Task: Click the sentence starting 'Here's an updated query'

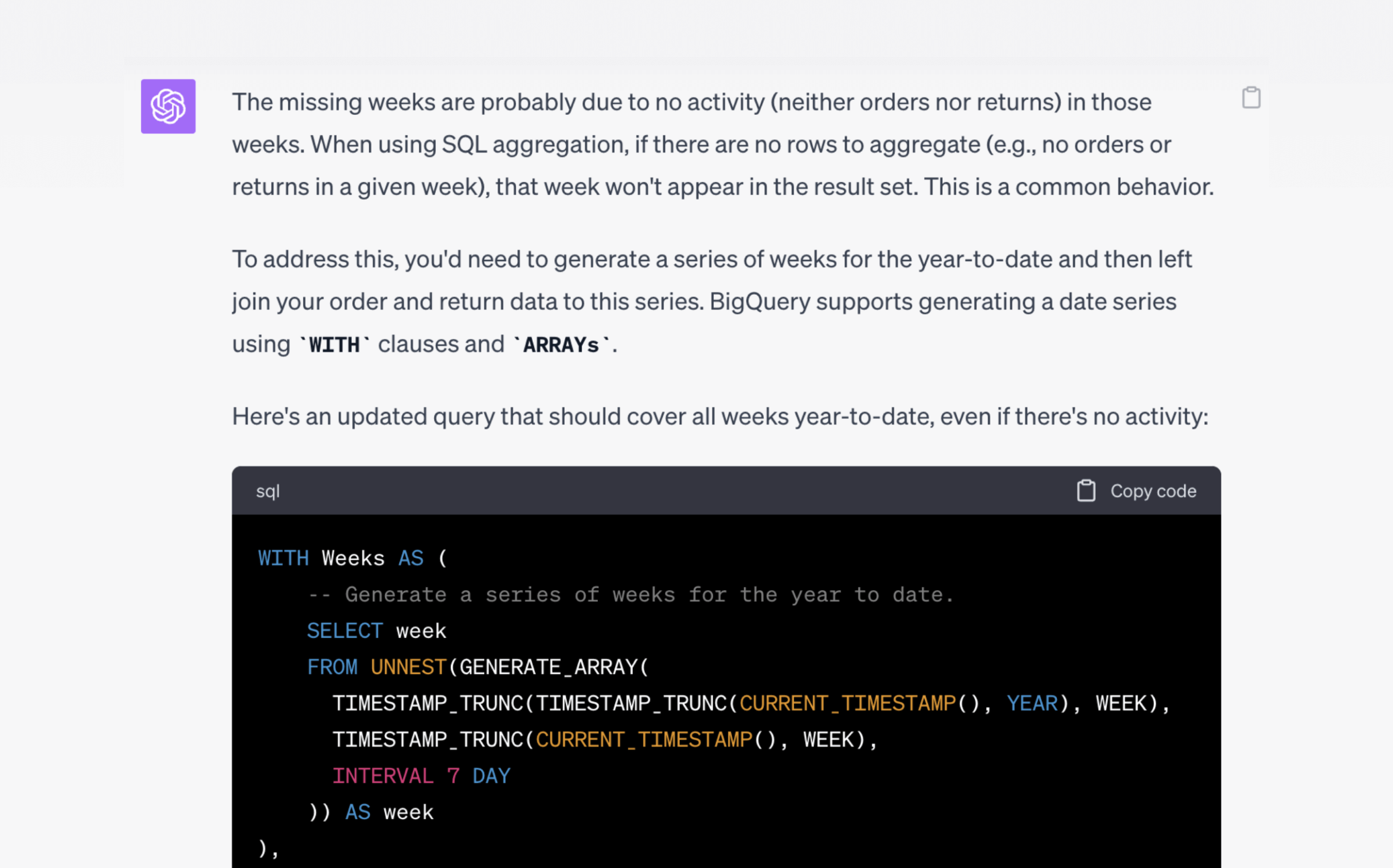Action: tap(720, 417)
